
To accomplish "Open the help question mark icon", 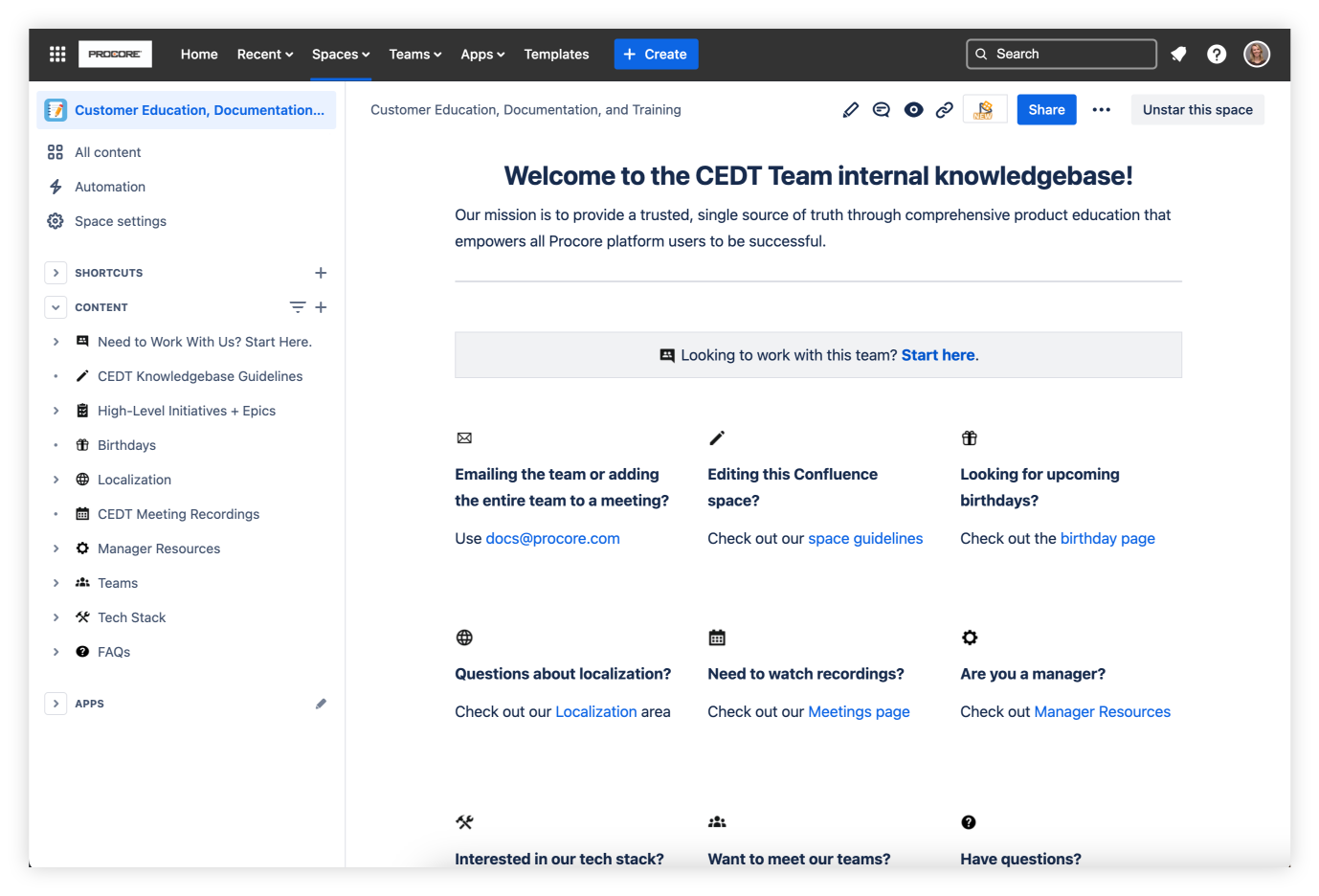I will [1217, 55].
